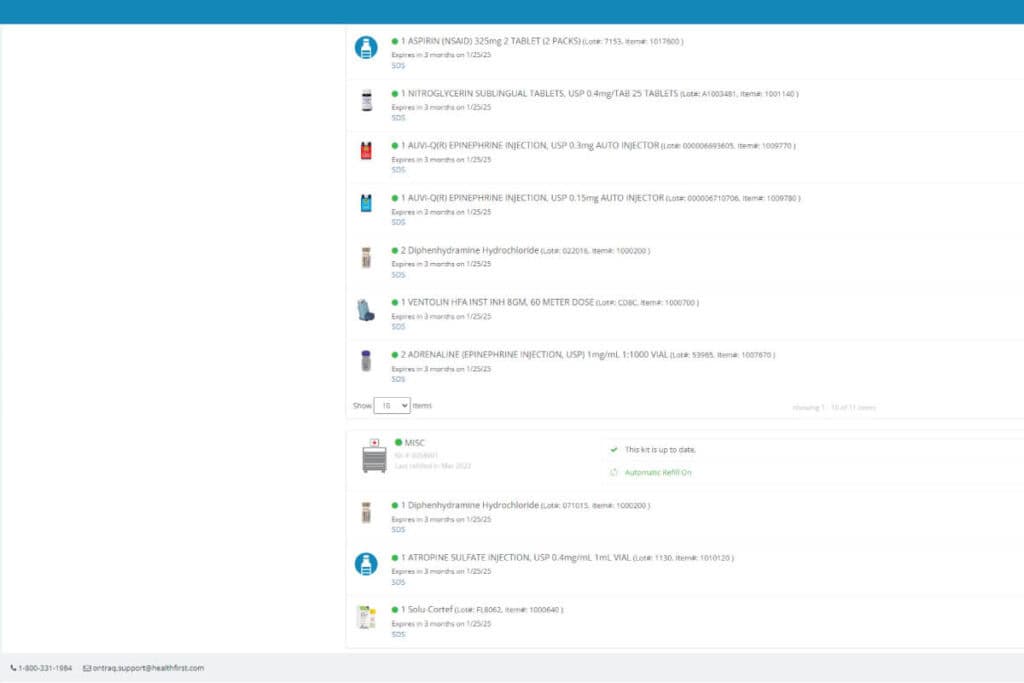Click 'This kit is up to date' status text

pos(660,450)
